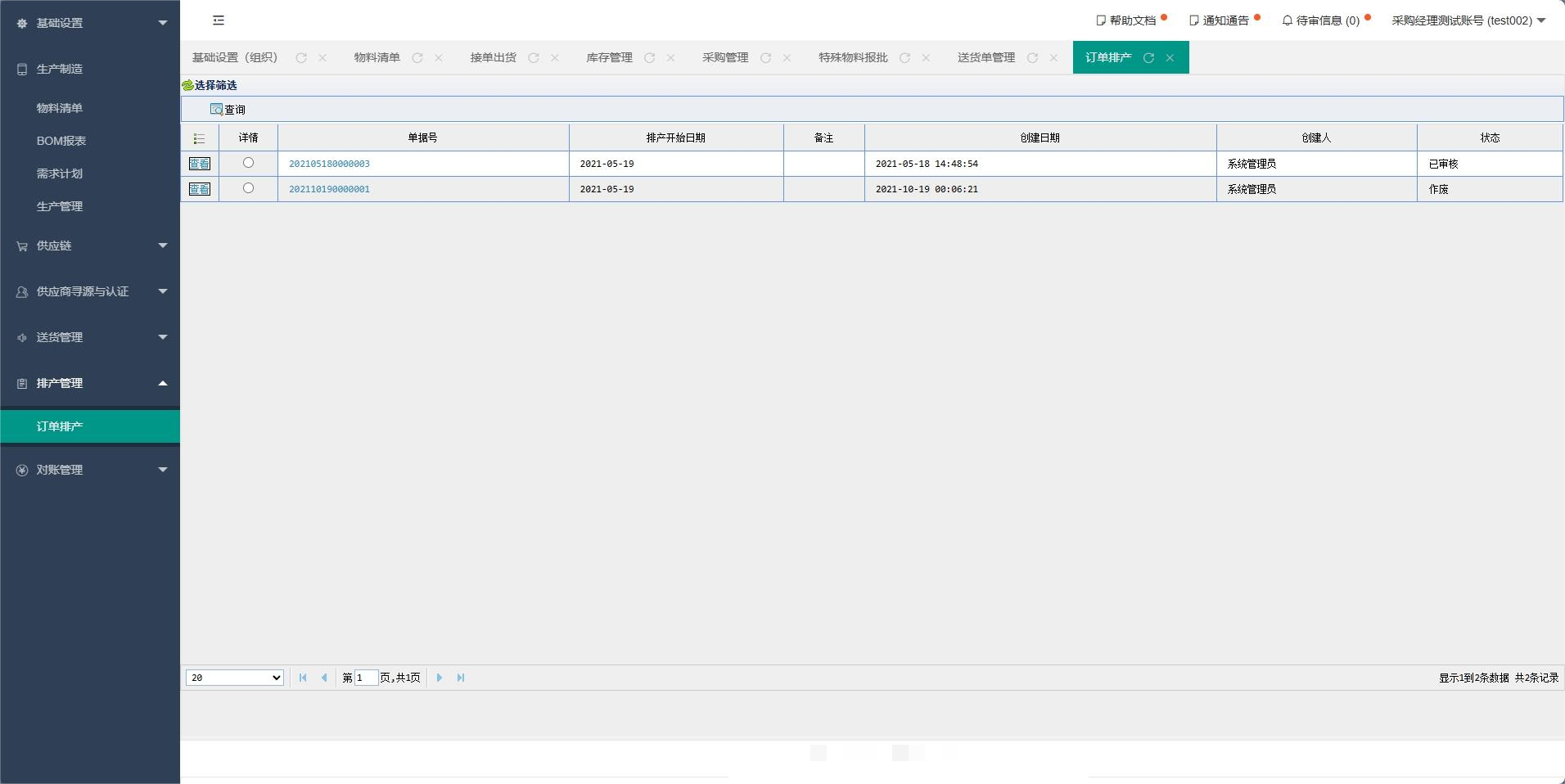Click the 已审核 status cell
Screen dimensions: 1565x784
point(1490,164)
